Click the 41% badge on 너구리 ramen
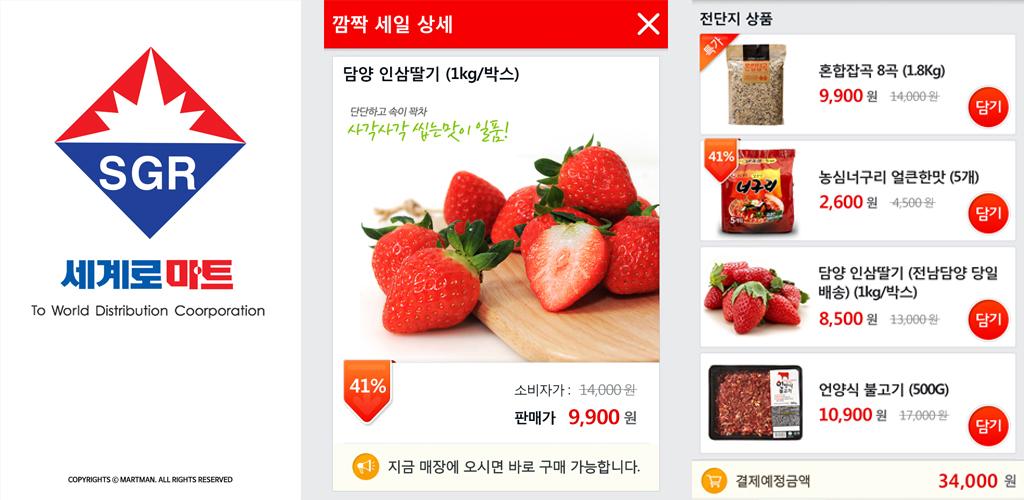The image size is (1024, 500). tap(720, 161)
